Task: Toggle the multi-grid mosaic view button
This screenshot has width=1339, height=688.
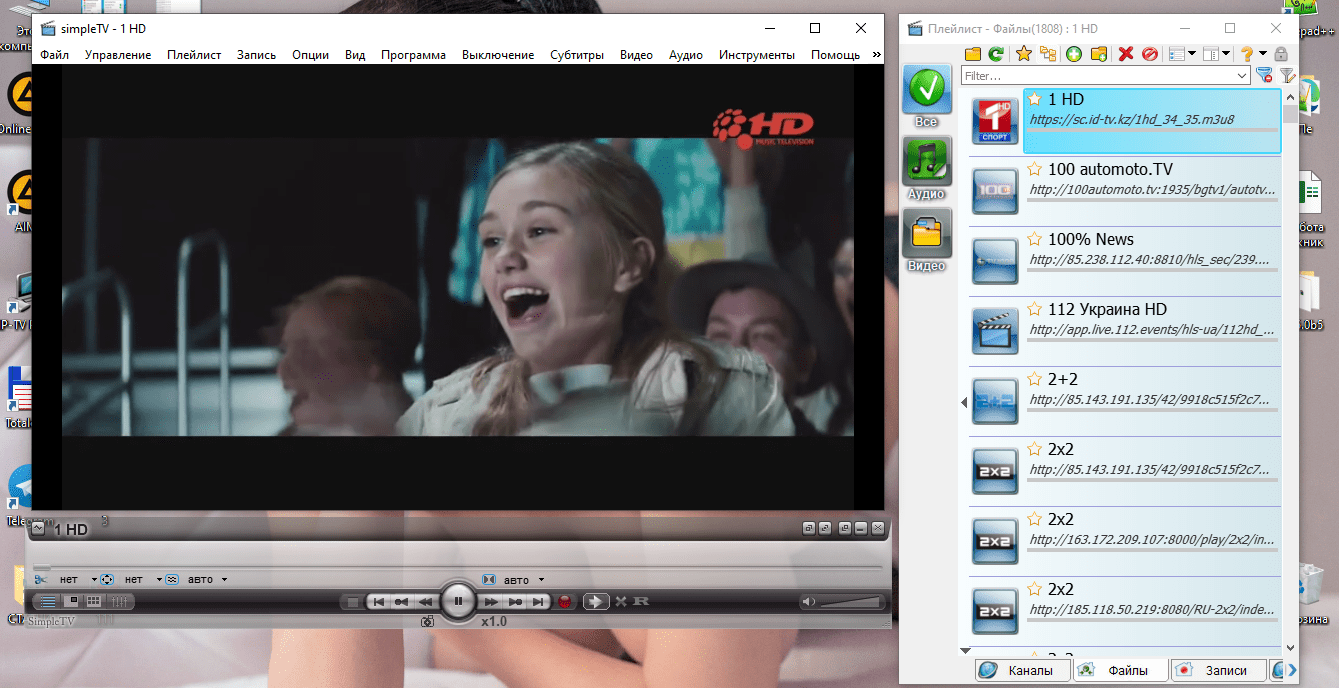Action: [94, 601]
